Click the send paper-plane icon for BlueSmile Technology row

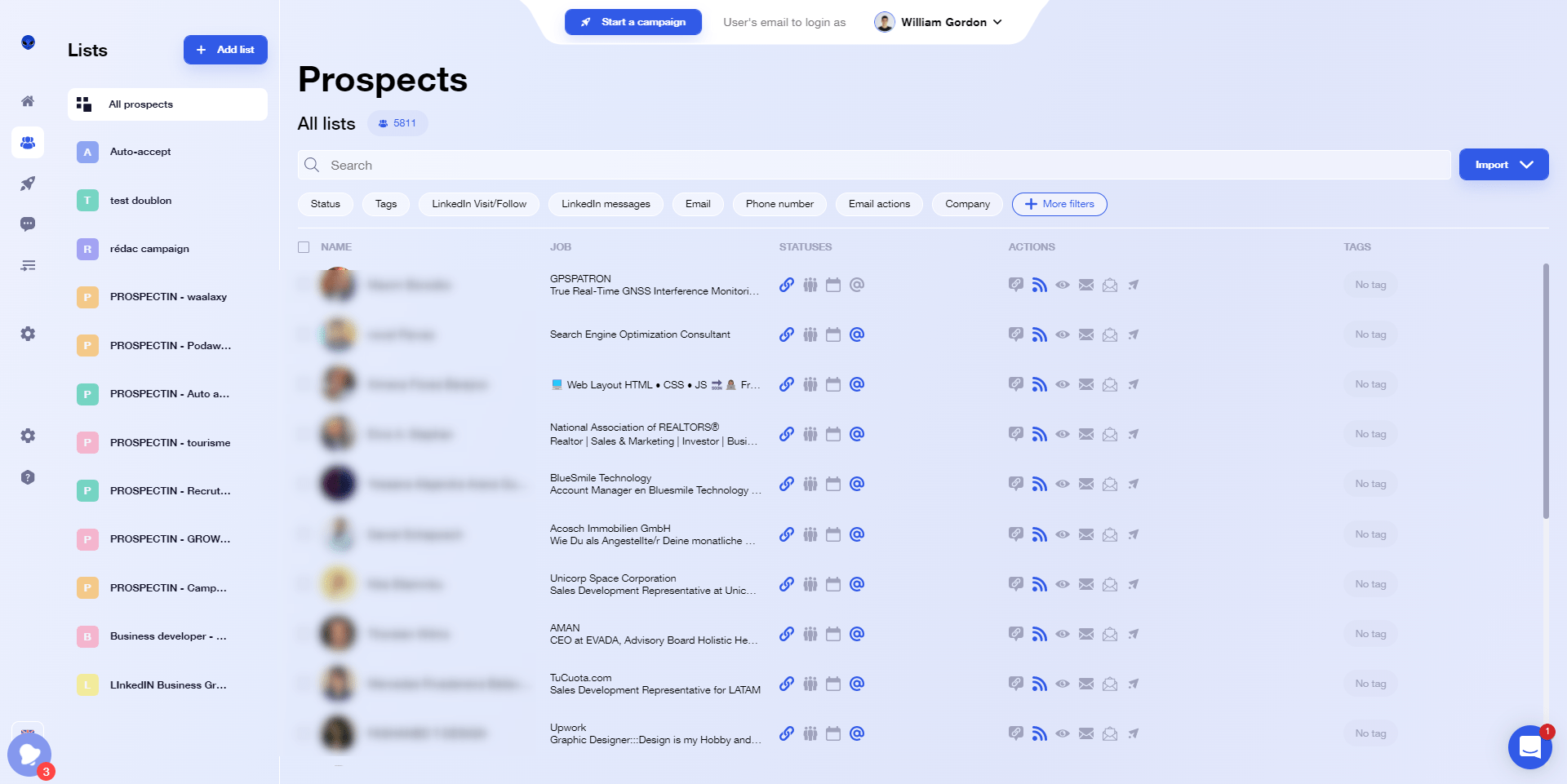[x=1134, y=484]
